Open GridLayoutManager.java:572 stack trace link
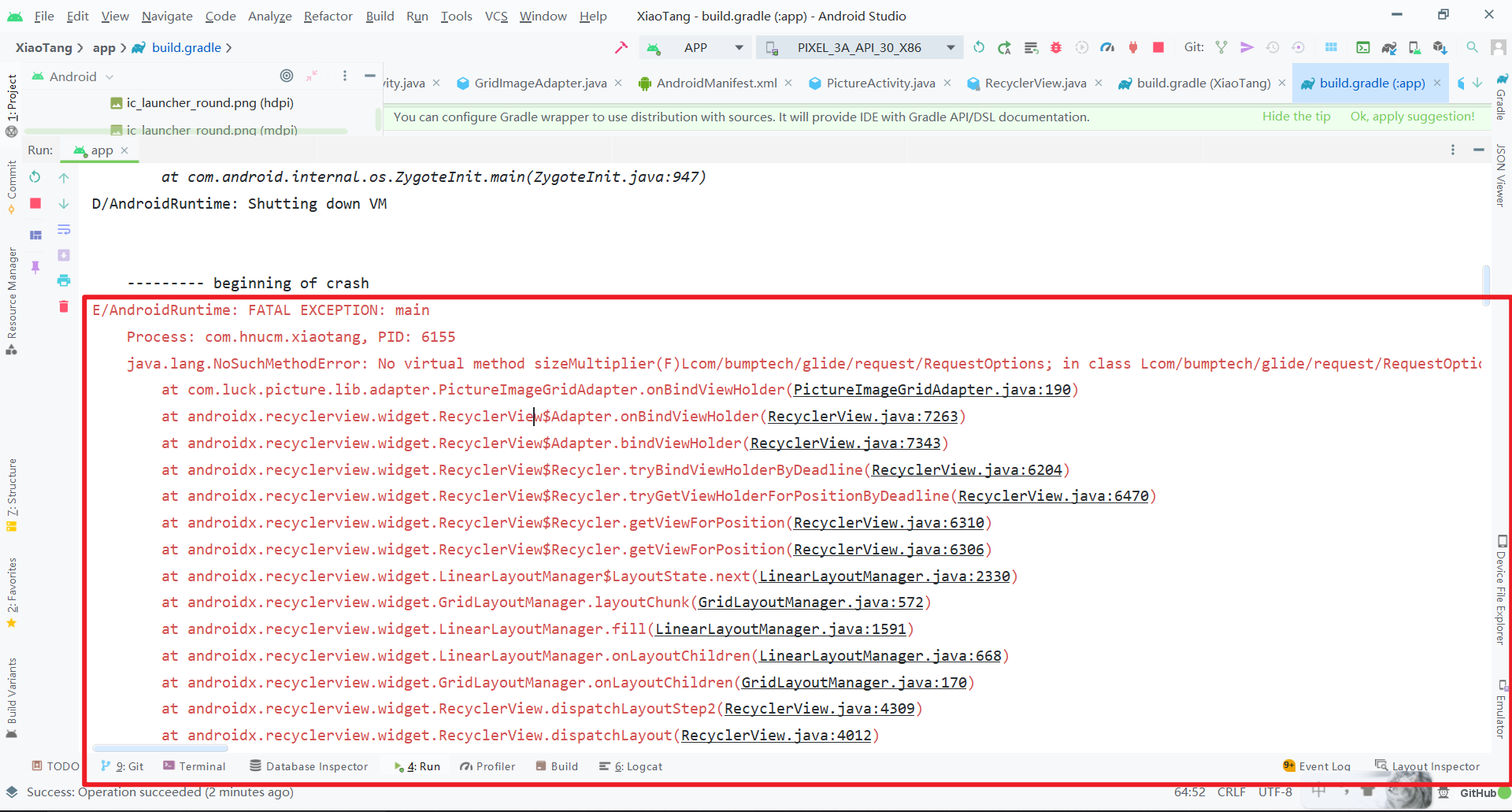Screen dimensions: 1512x812 pos(810,602)
